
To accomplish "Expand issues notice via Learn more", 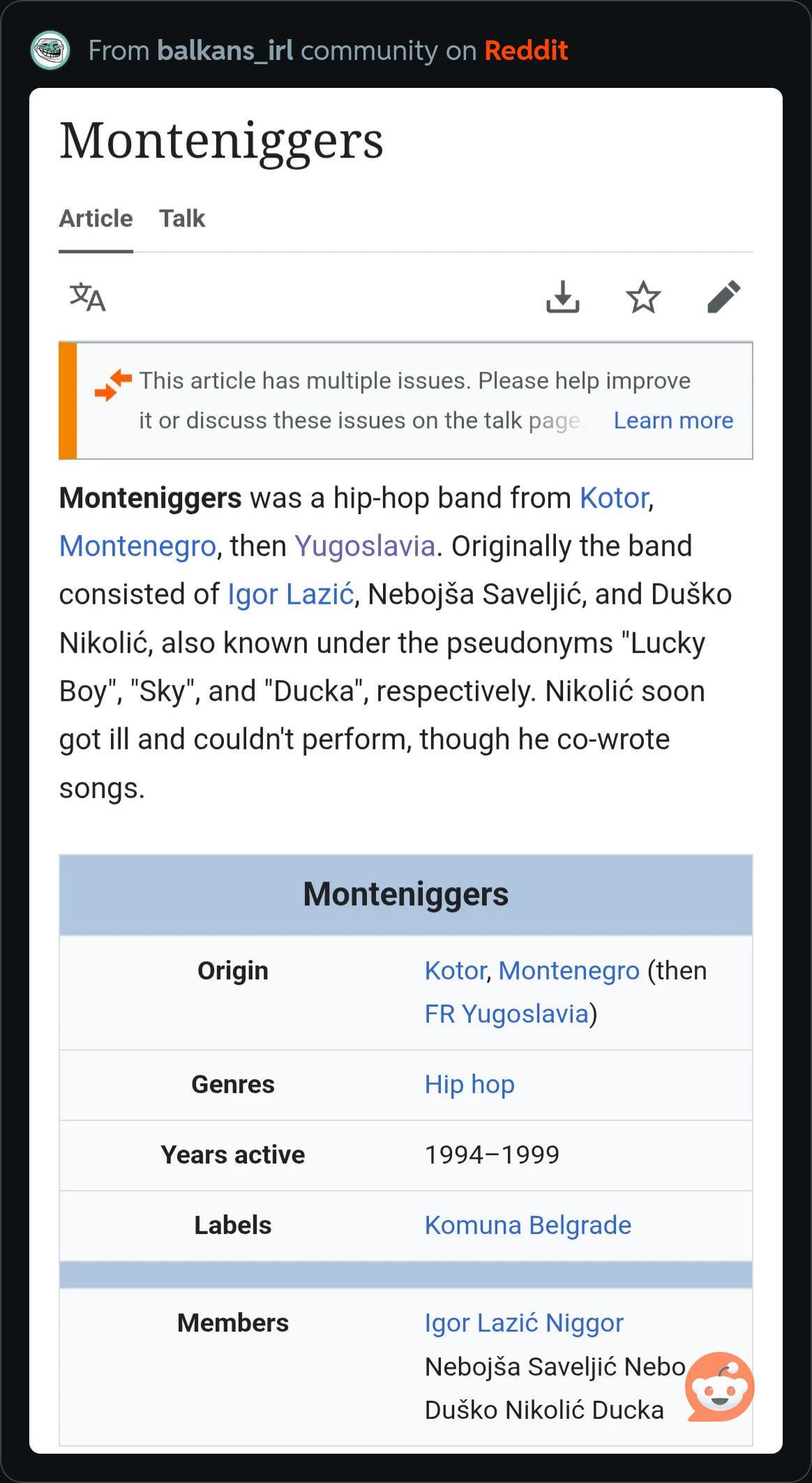I will click(x=673, y=421).
